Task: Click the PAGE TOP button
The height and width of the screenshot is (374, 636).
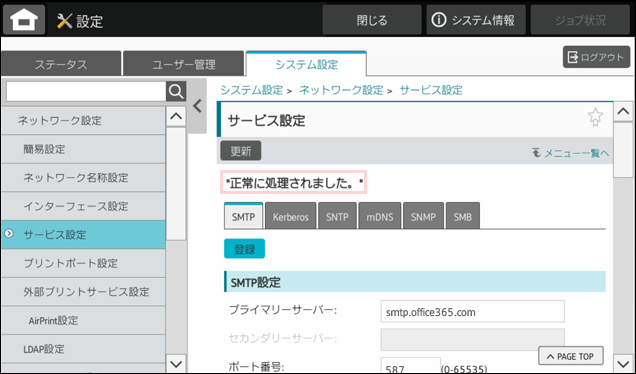Action: [571, 356]
